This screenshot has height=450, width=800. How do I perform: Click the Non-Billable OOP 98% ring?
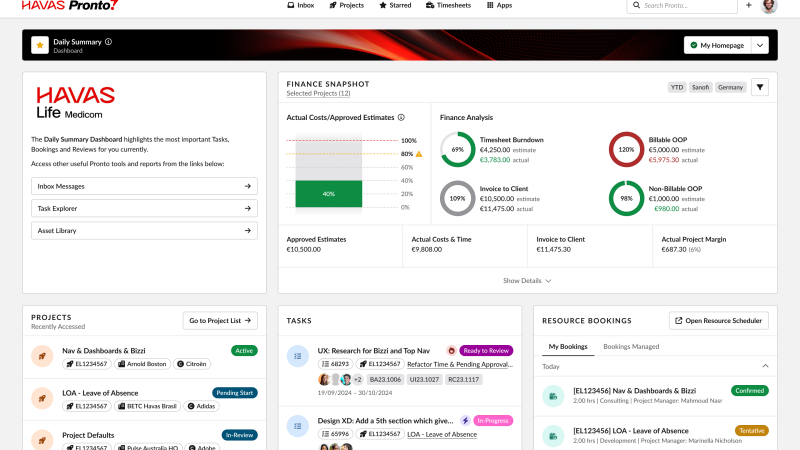tap(626, 198)
